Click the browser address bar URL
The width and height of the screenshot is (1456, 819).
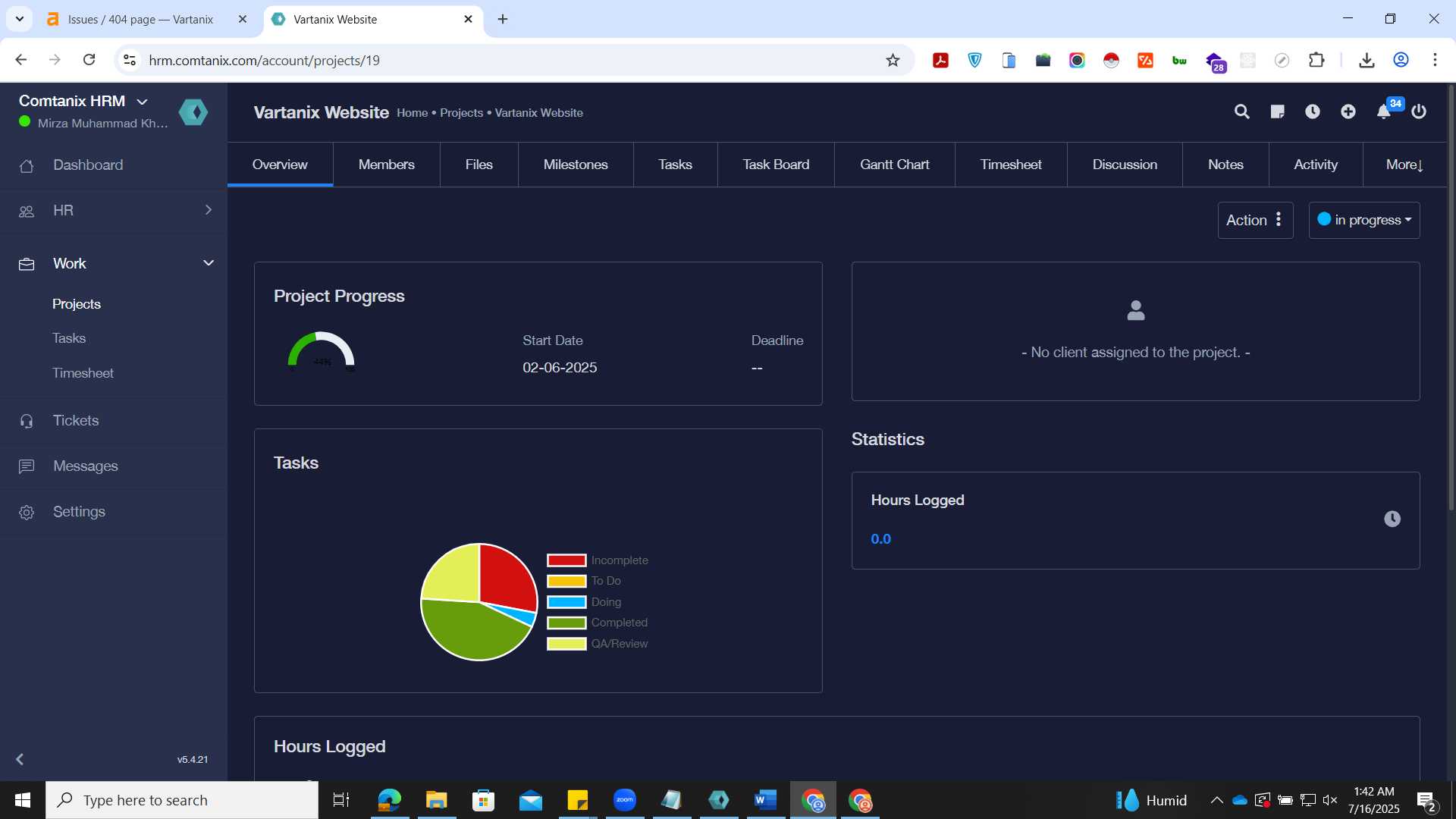coord(264,60)
